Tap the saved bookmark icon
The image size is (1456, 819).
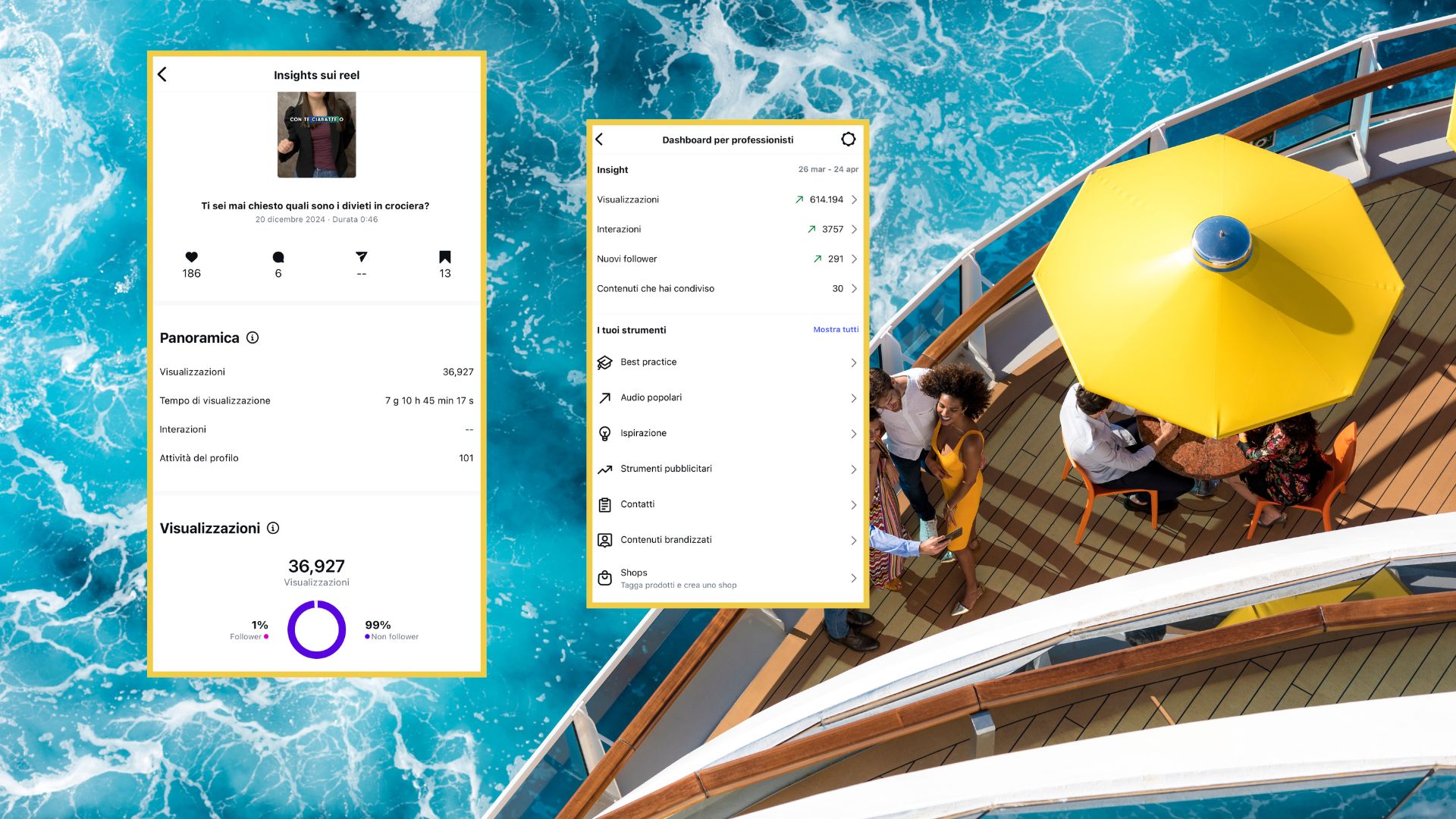[445, 257]
